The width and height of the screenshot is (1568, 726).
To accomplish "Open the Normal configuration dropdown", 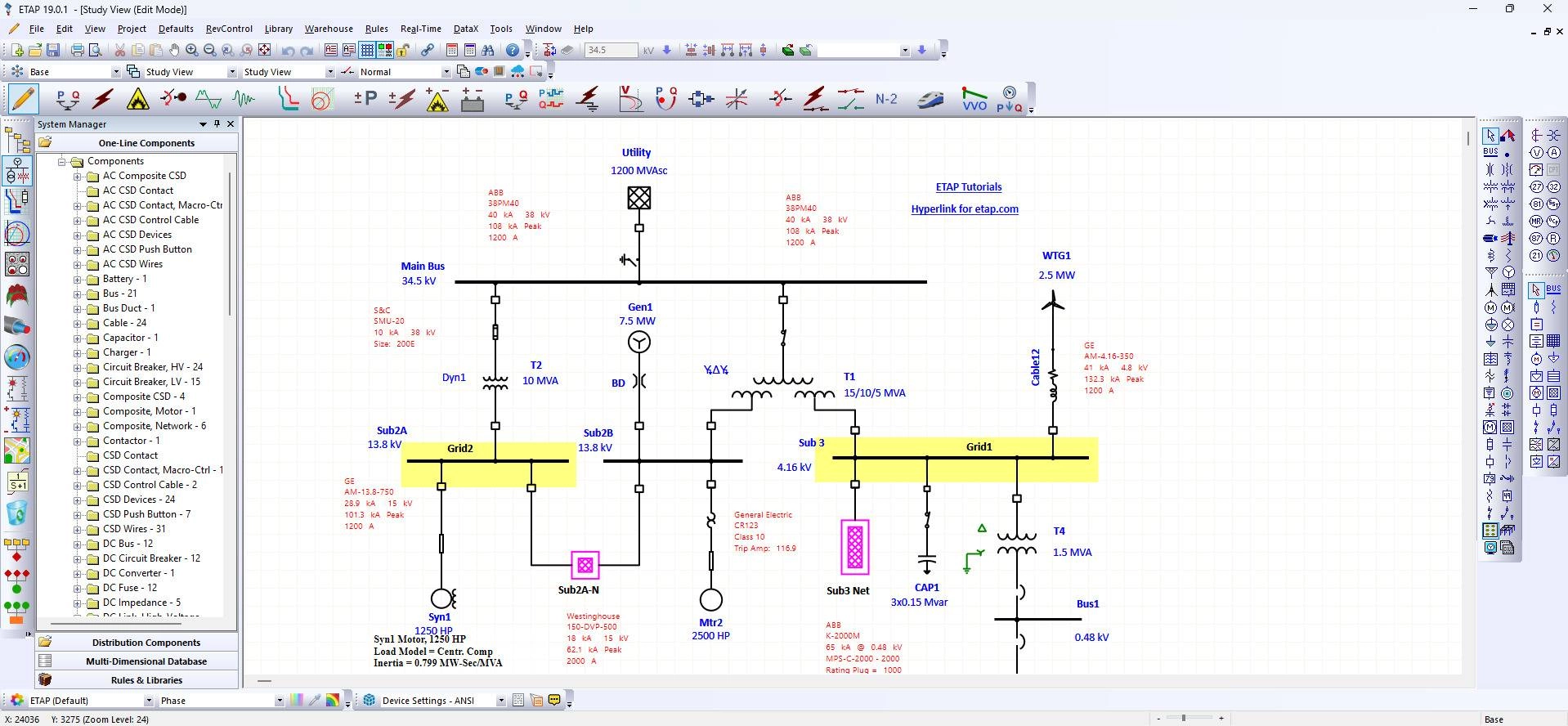I will 446,72.
